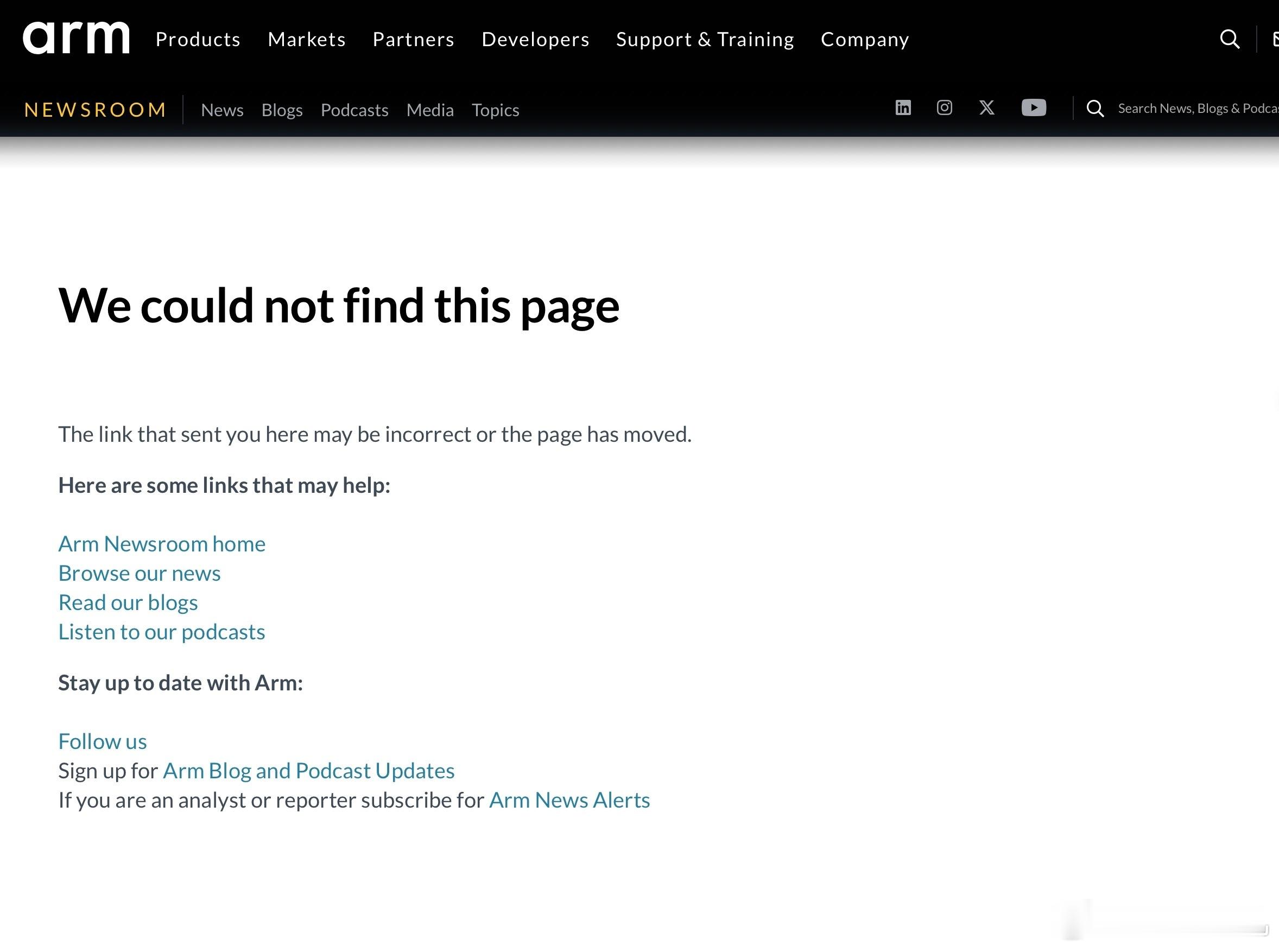Open the Arm News Alerts link

click(569, 800)
